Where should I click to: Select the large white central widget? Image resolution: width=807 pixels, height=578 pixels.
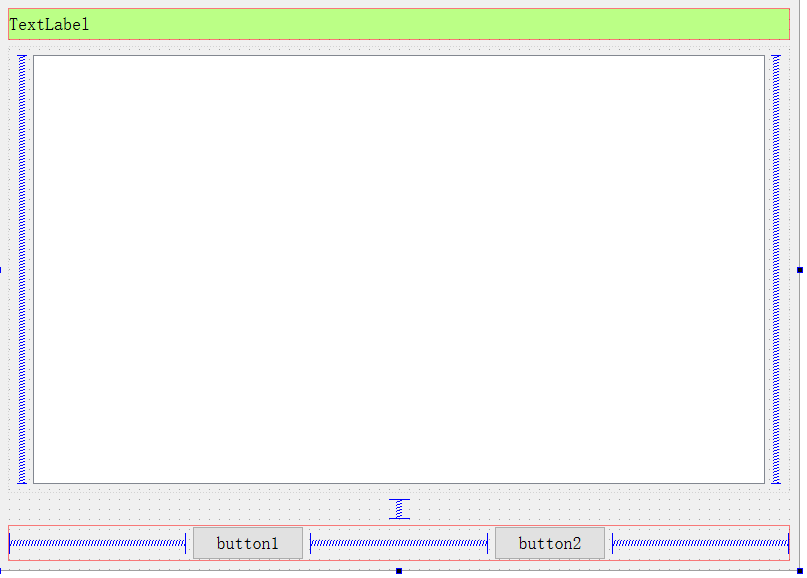click(398, 269)
